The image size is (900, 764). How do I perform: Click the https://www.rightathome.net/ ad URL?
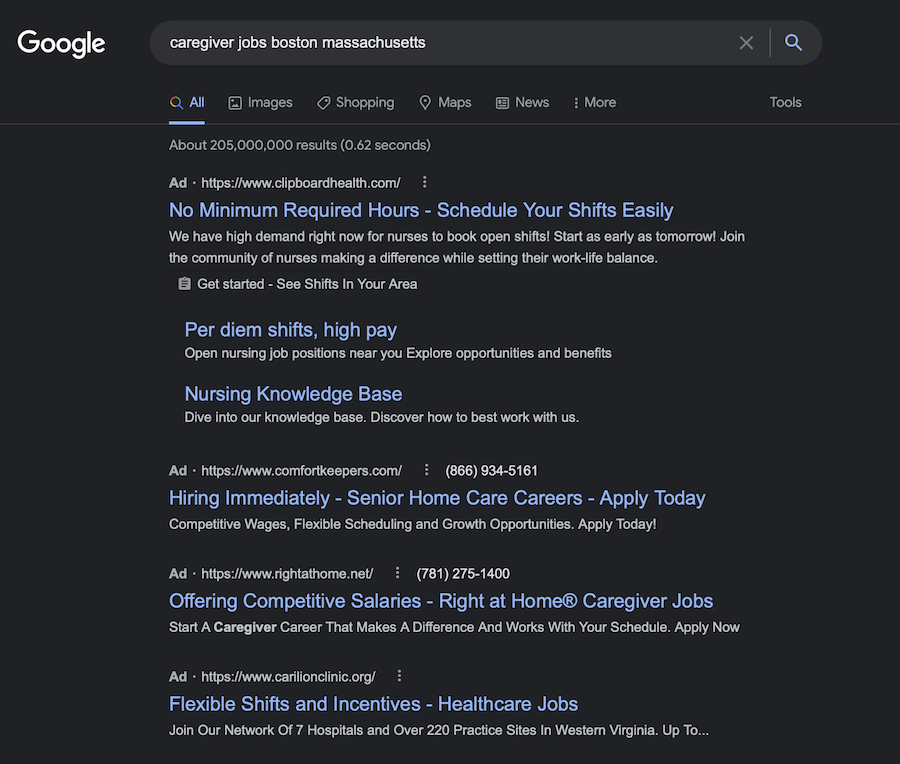point(287,574)
